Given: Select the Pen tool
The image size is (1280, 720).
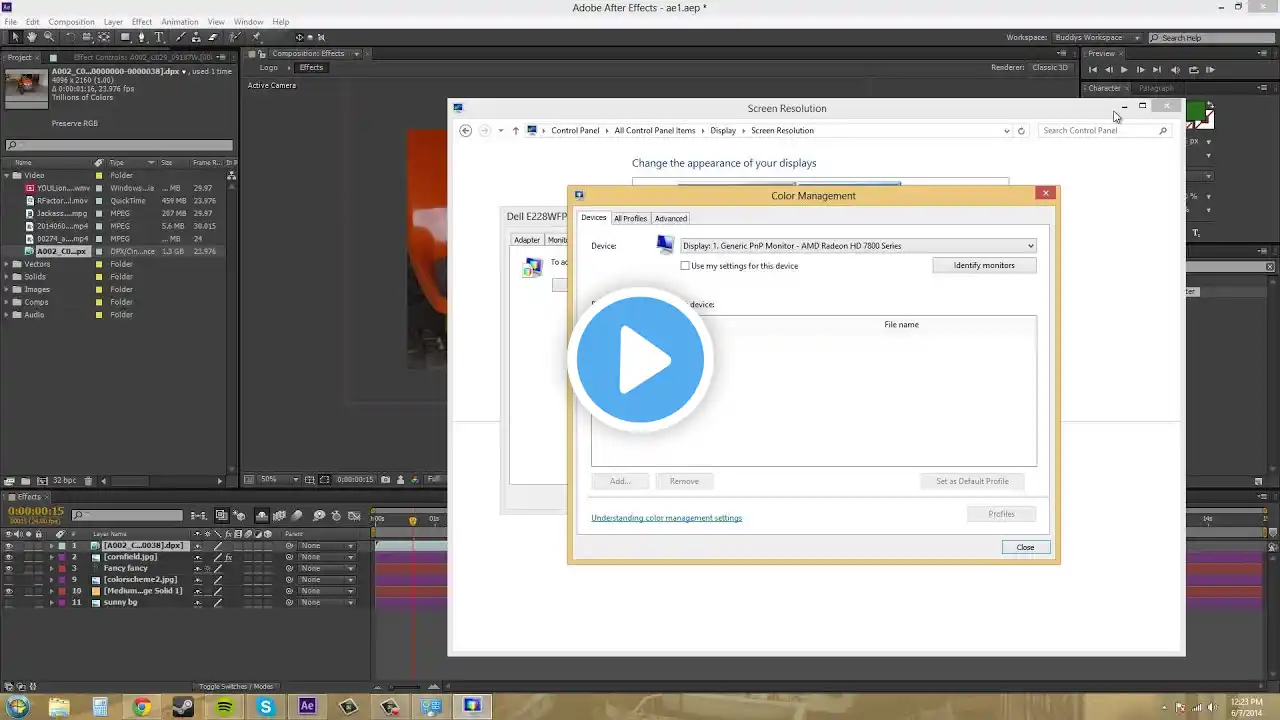Looking at the screenshot, I should click(x=141, y=37).
